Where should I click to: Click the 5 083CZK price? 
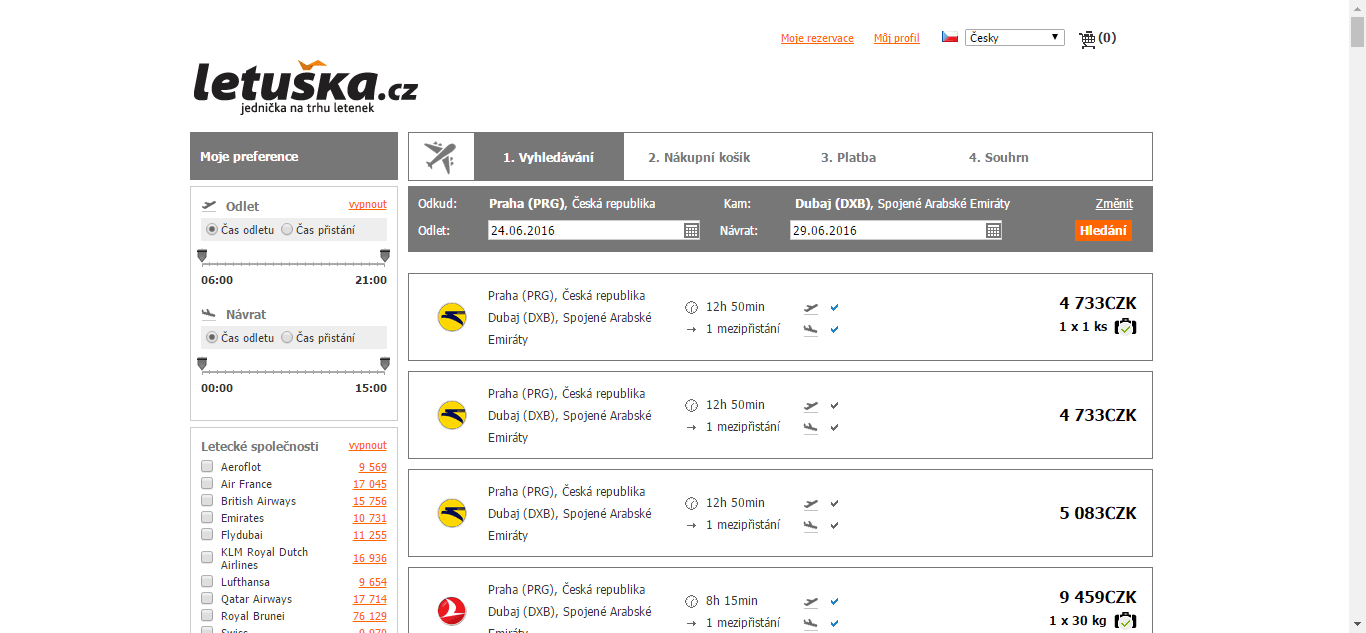1098,513
